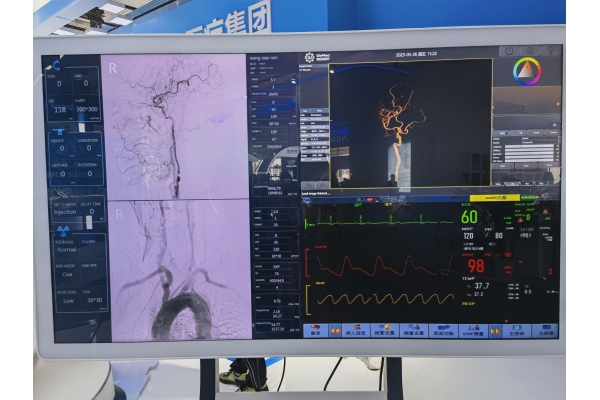Viewport: 600px width, 400px height.
Task: Click the first button in the monitor toolbar
Action: pos(315,330)
